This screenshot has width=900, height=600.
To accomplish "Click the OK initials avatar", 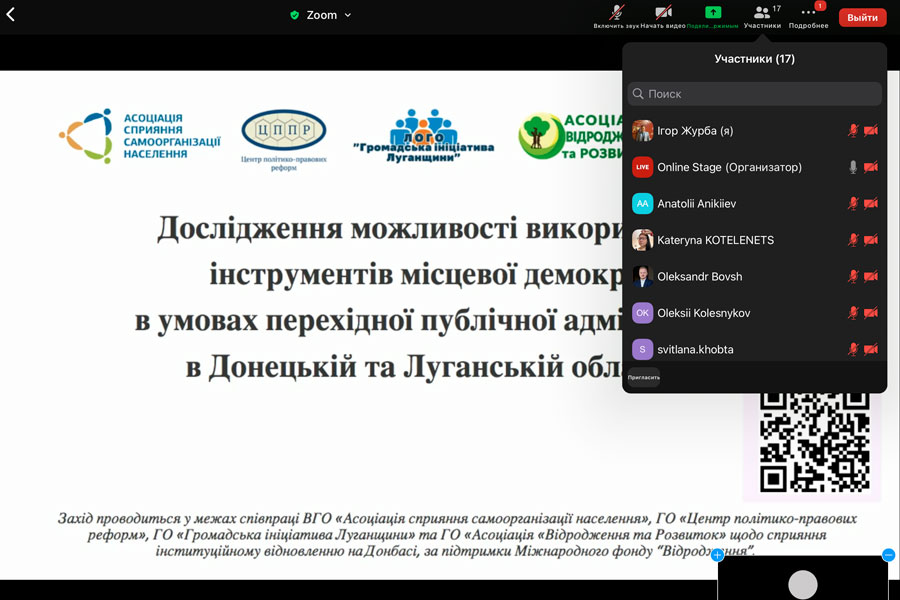I will pyautogui.click(x=642, y=313).
